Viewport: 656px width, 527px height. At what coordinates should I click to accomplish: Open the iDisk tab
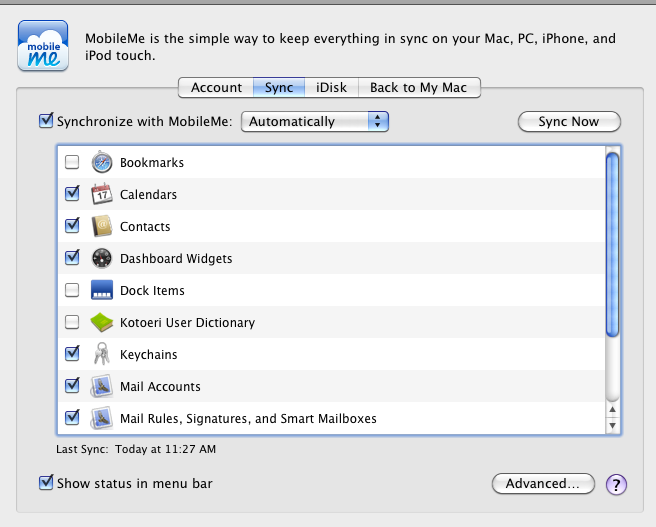tap(331, 87)
